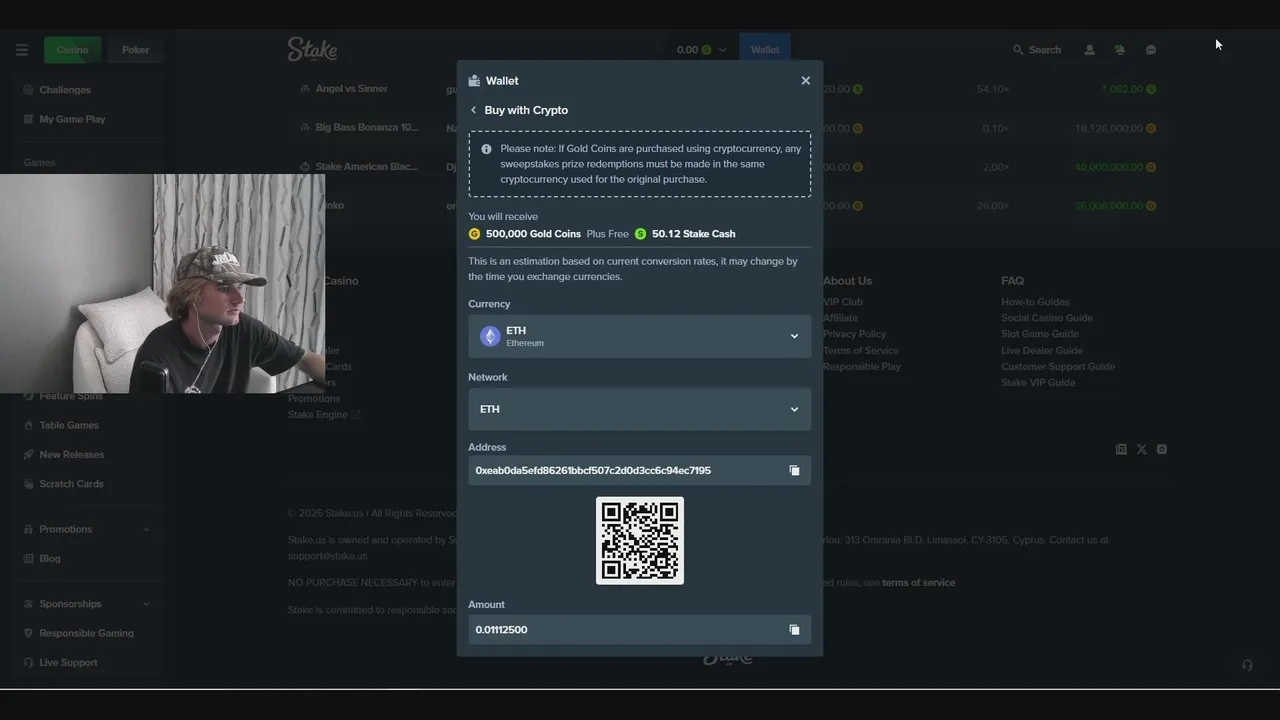Click the news icon beside X

click(1121, 450)
